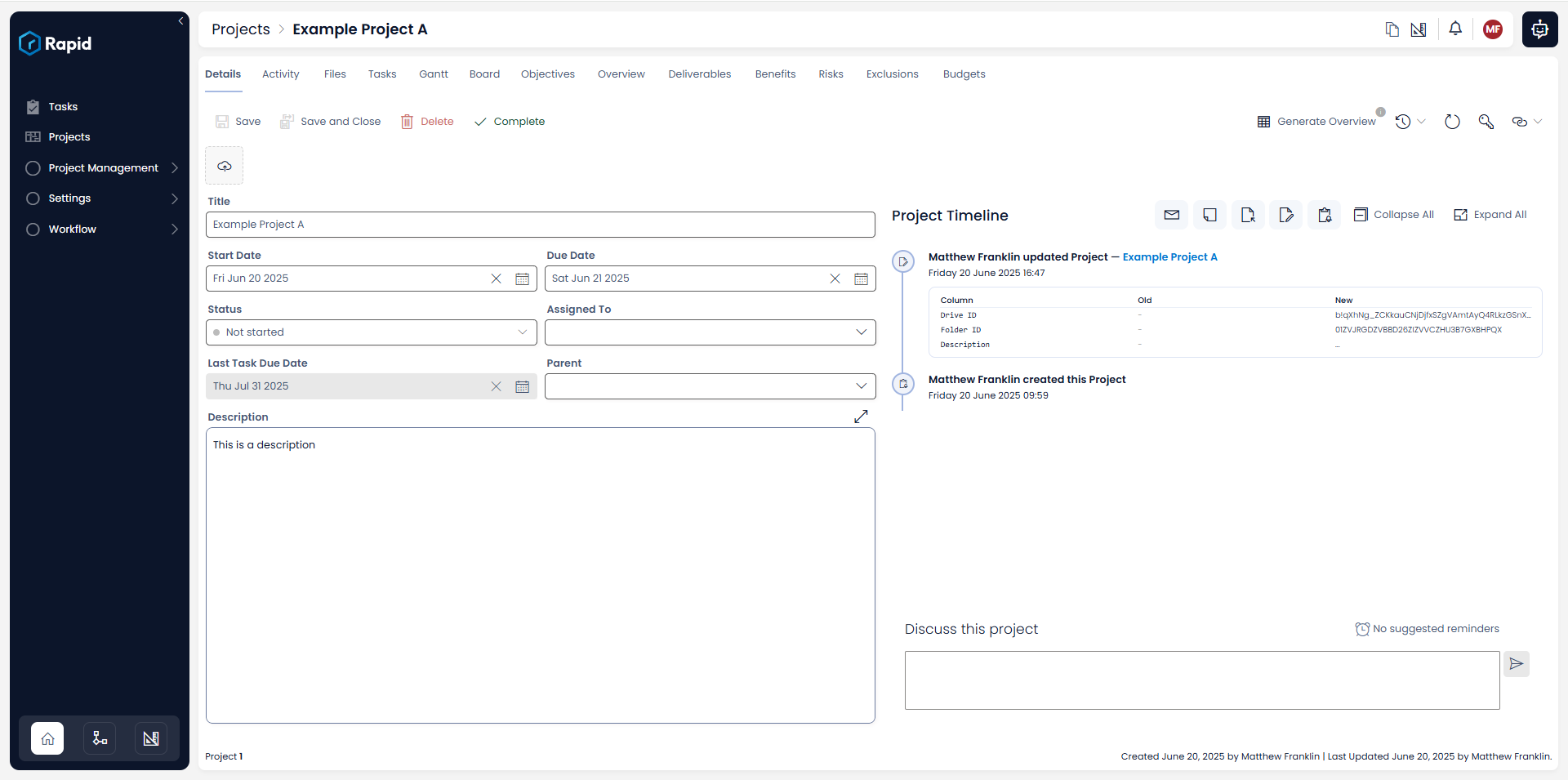This screenshot has width=1568, height=780.
Task: Mark the project Complete
Action: click(509, 122)
